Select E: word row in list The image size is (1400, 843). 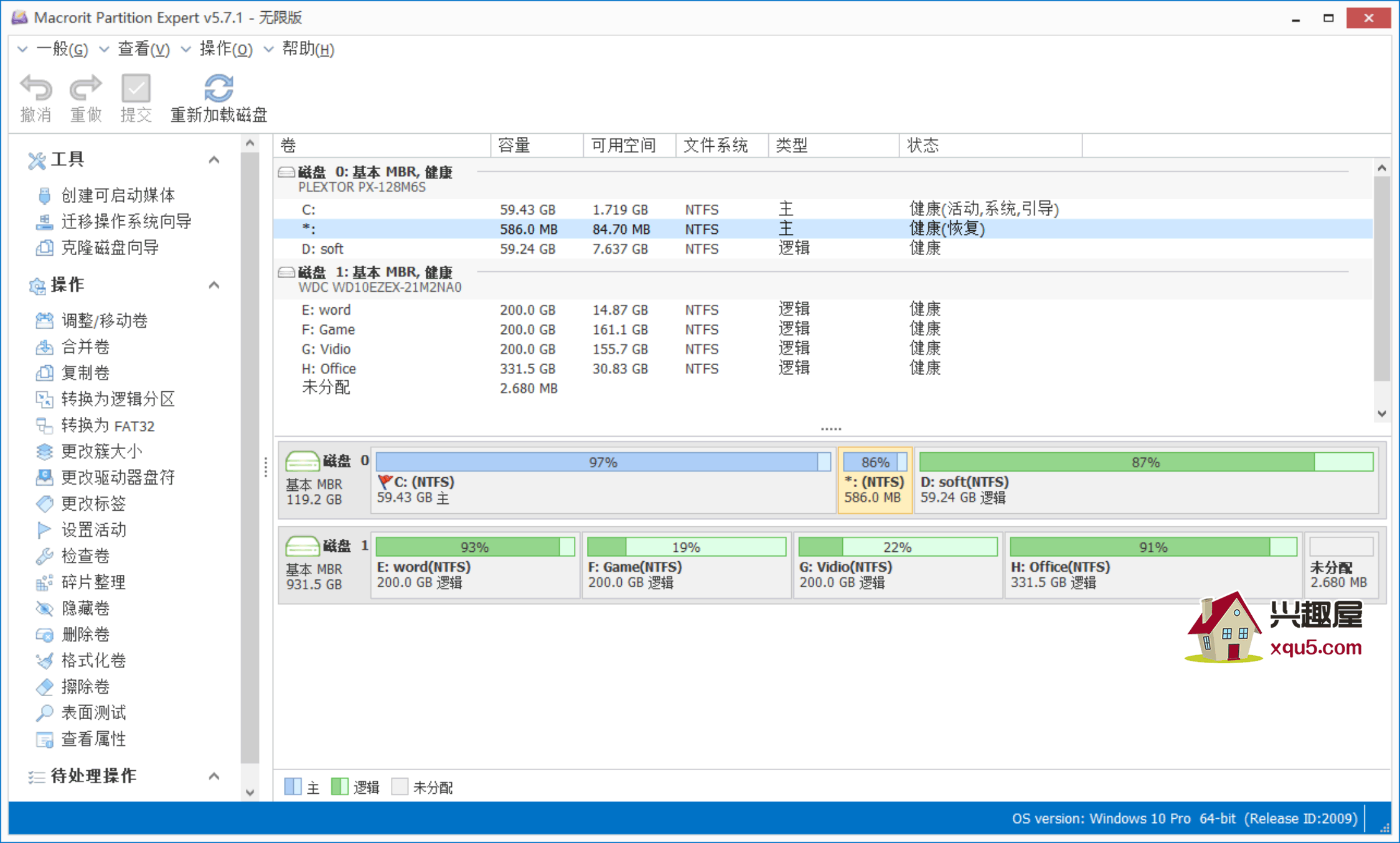(x=822, y=310)
